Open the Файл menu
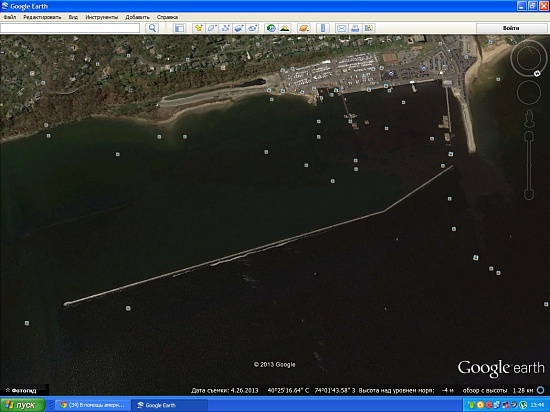 pyautogui.click(x=10, y=17)
